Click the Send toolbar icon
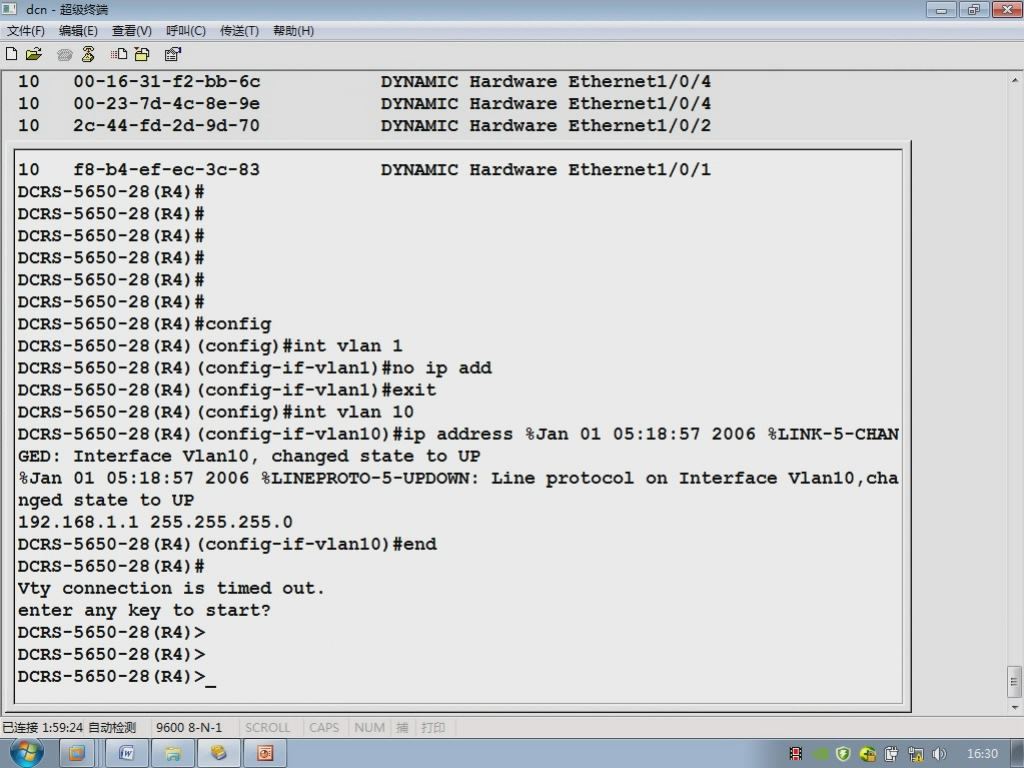This screenshot has width=1024, height=768. 118,54
